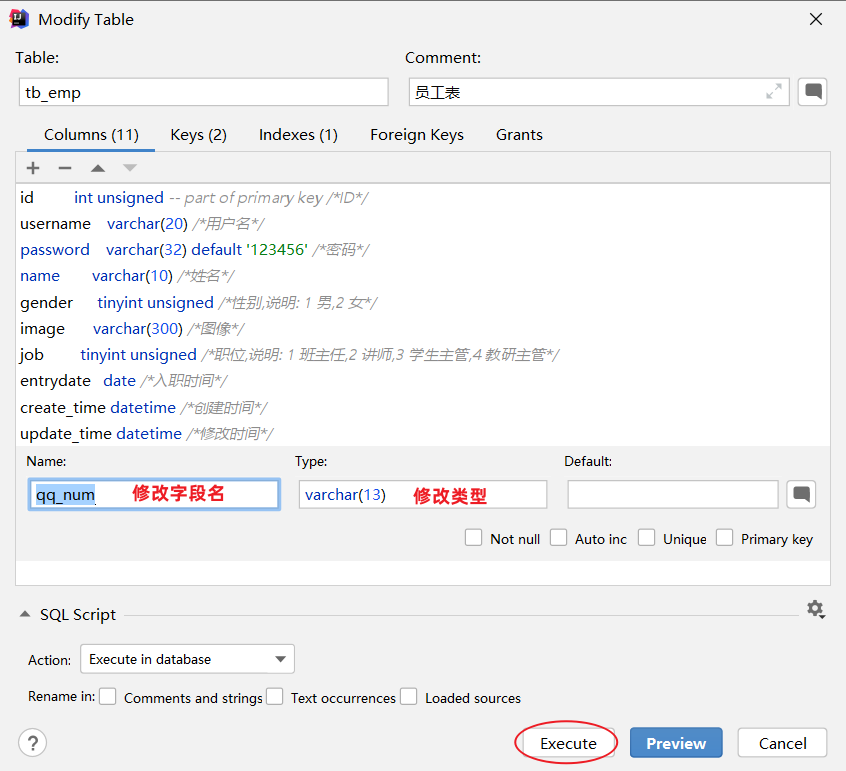This screenshot has width=846, height=771.
Task: Open column comment icon beside Default field
Action: click(801, 494)
